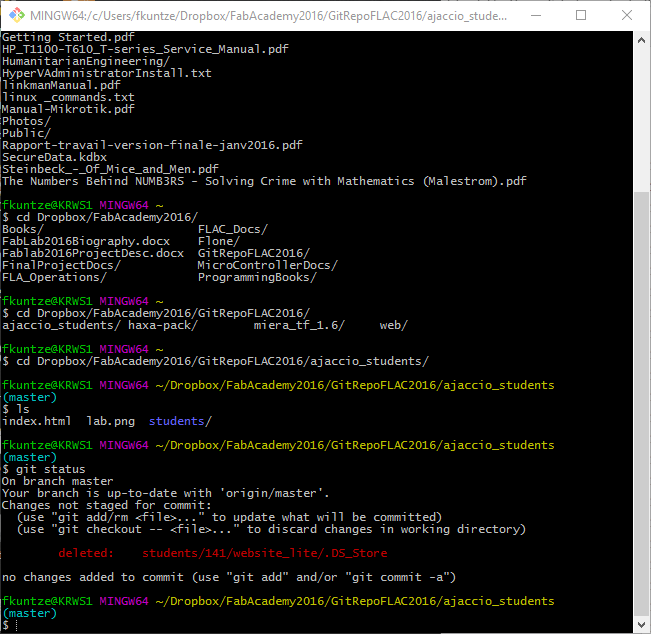The width and height of the screenshot is (651, 634).
Task: Click "up-to-date with 'origin/master'" line
Action: click(x=165, y=493)
